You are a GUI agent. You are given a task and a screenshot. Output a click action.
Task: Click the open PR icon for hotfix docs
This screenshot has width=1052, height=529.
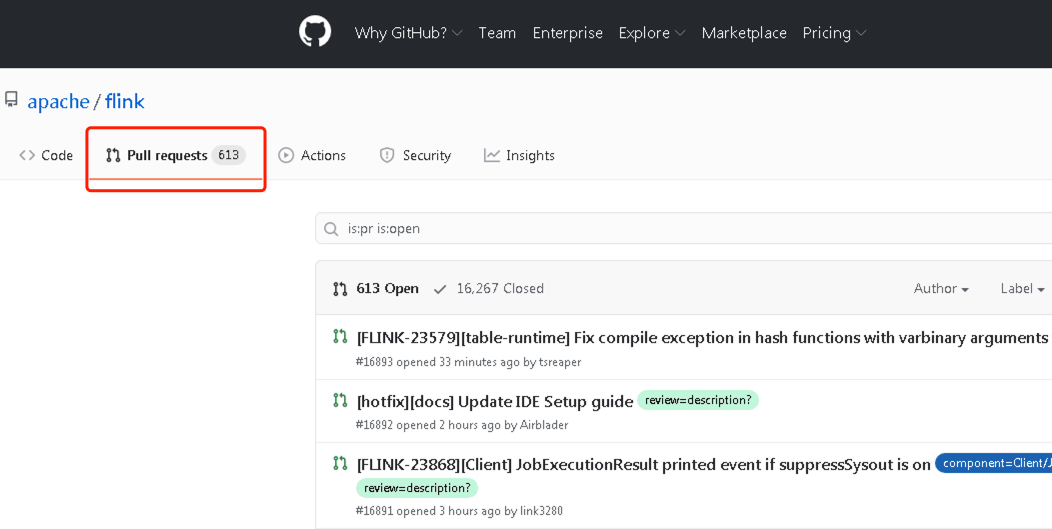[x=340, y=400]
